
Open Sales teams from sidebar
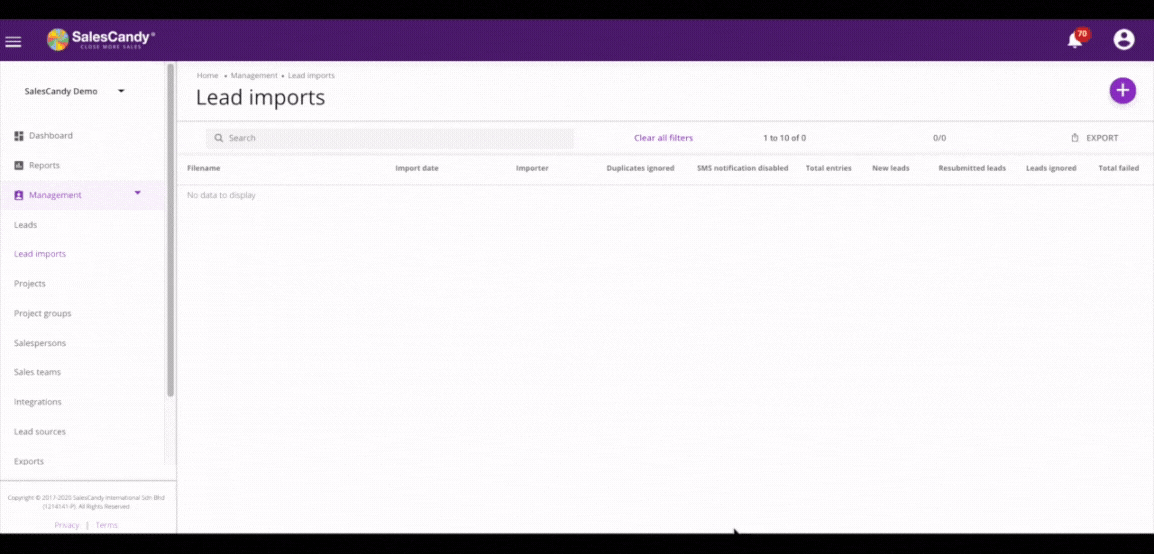[x=38, y=372]
